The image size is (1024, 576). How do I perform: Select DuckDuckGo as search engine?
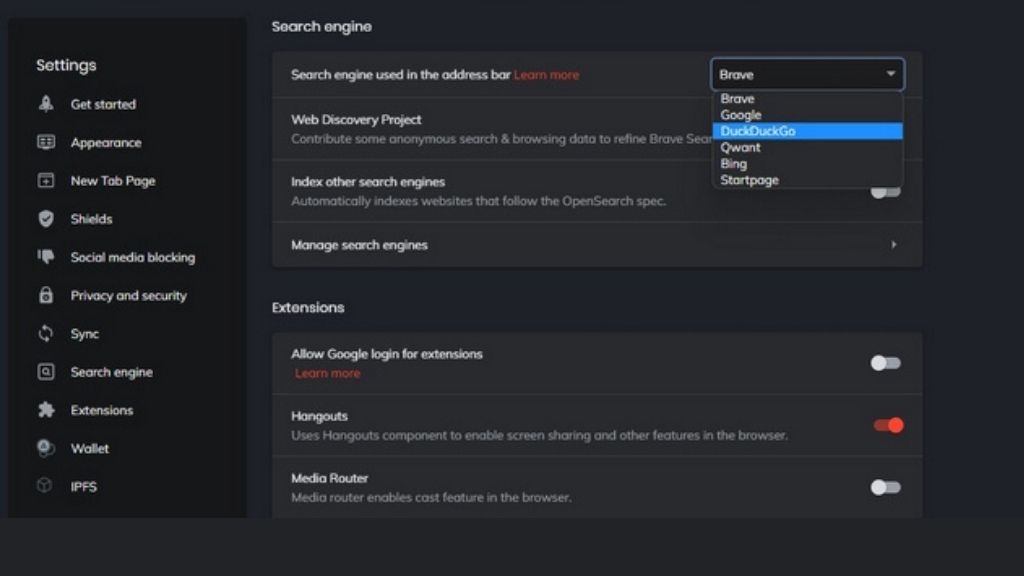pyautogui.click(x=807, y=131)
